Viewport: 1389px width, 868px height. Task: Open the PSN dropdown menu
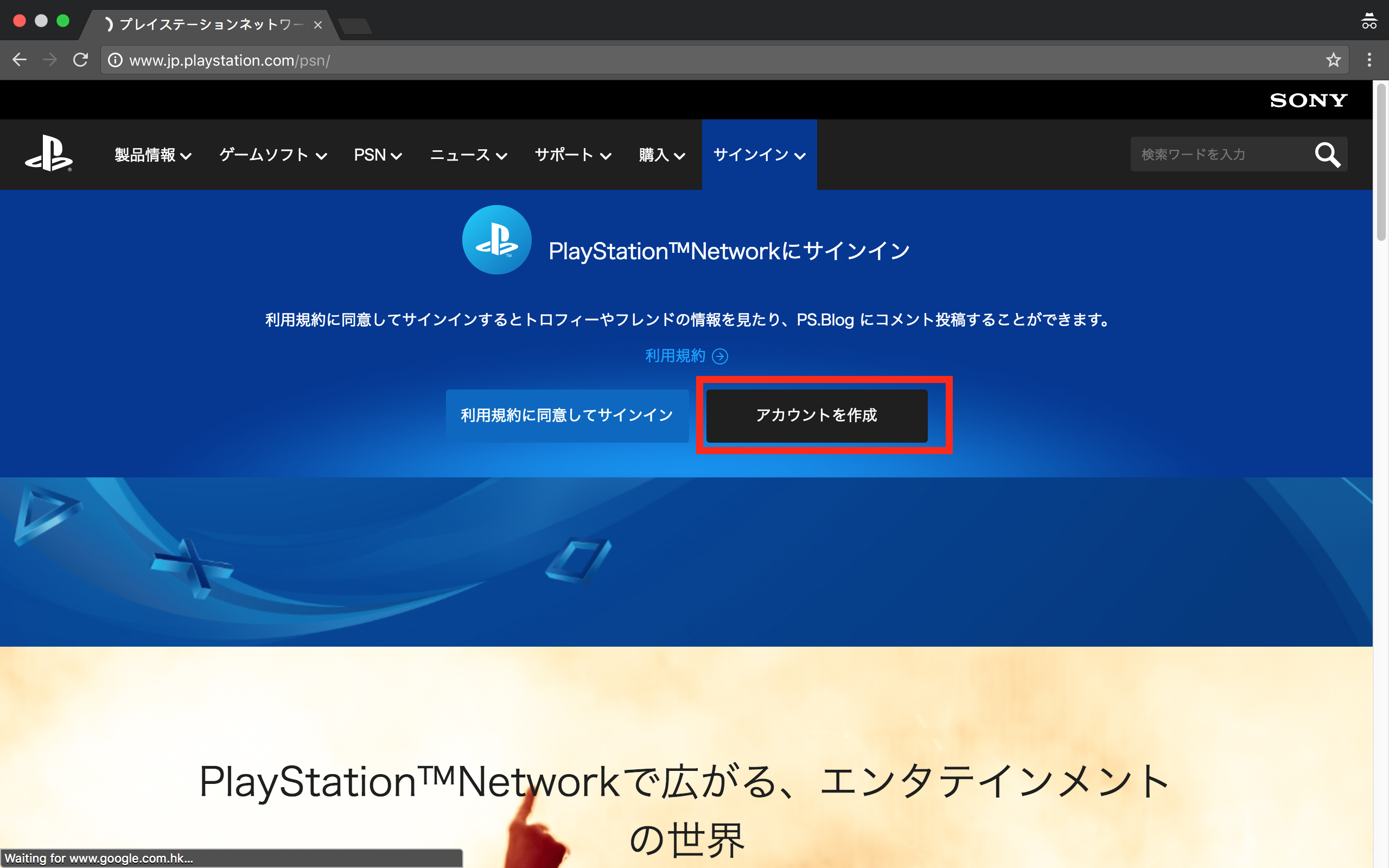coord(378,155)
